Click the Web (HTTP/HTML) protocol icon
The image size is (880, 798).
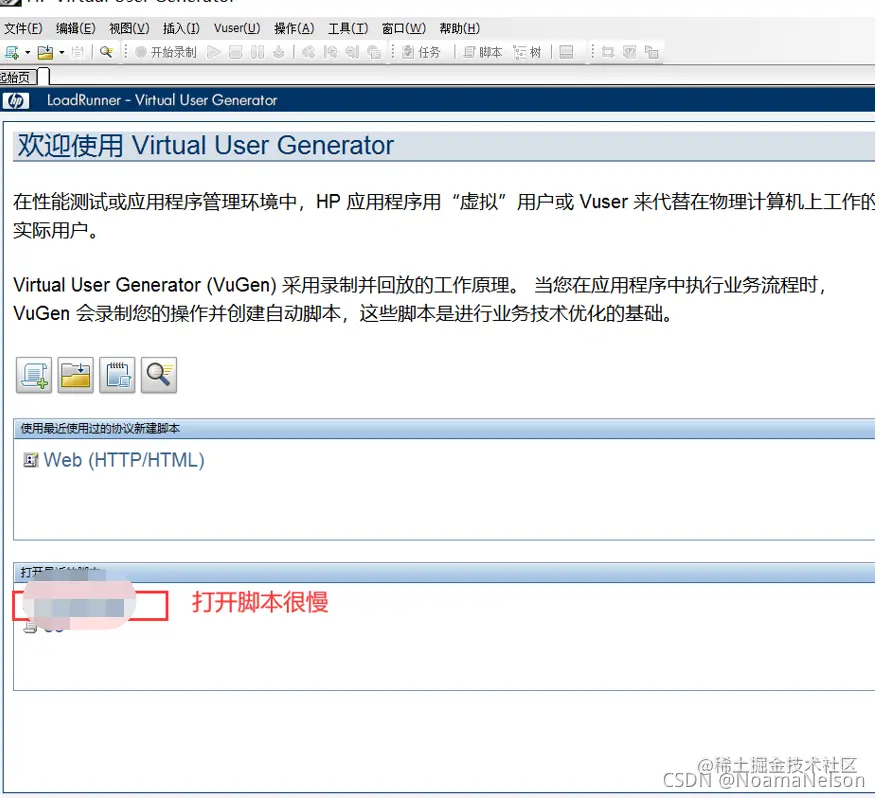(x=31, y=460)
